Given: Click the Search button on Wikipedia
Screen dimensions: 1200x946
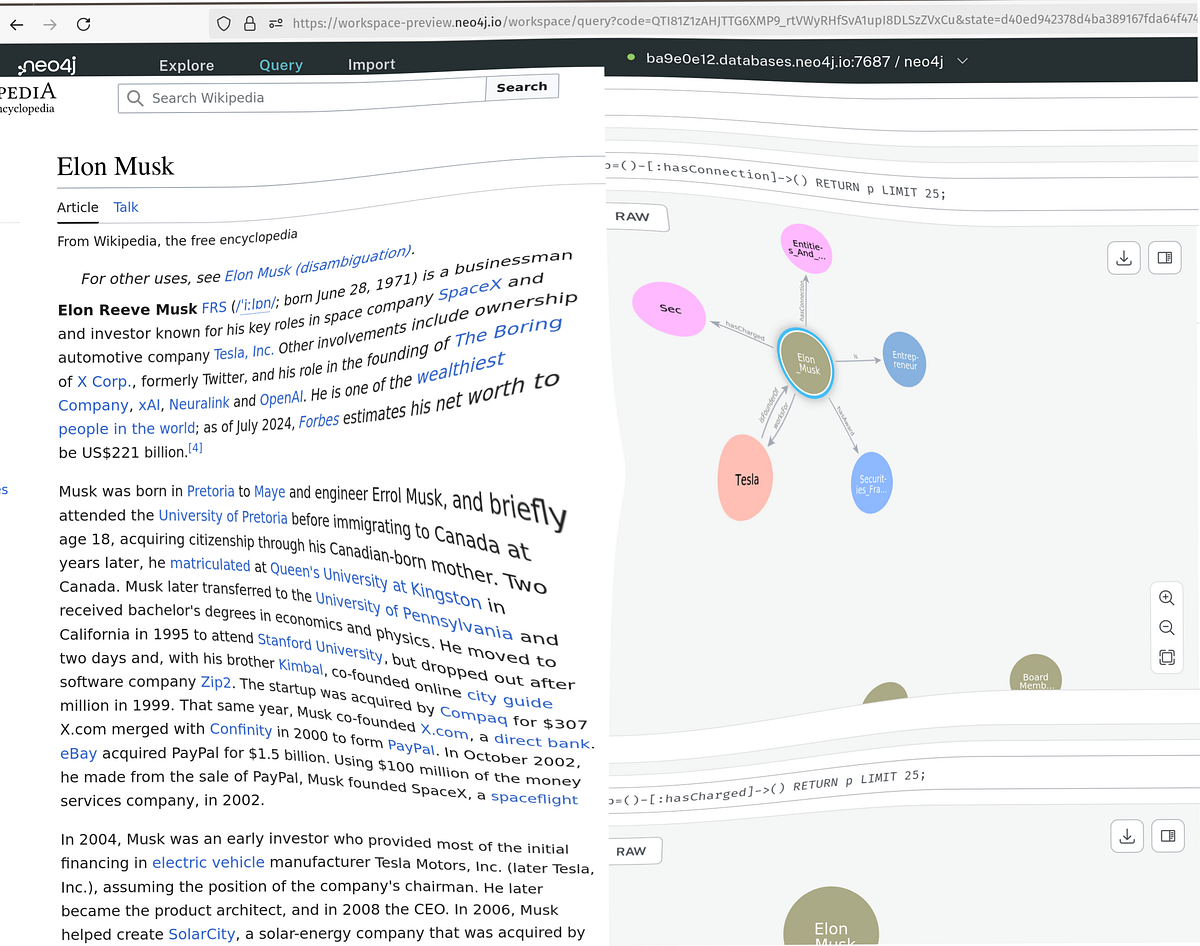Looking at the screenshot, I should point(522,87).
